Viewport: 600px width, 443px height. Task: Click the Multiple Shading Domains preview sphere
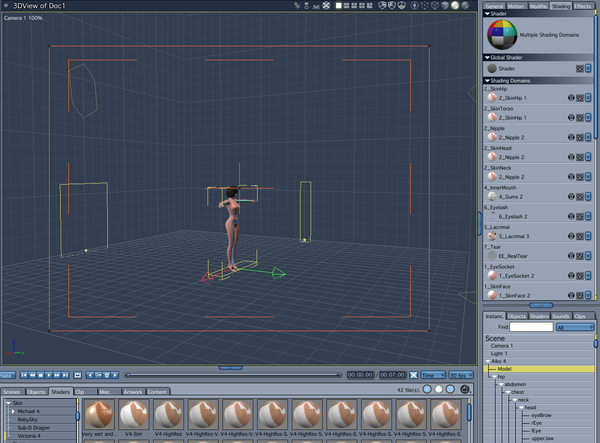502,35
